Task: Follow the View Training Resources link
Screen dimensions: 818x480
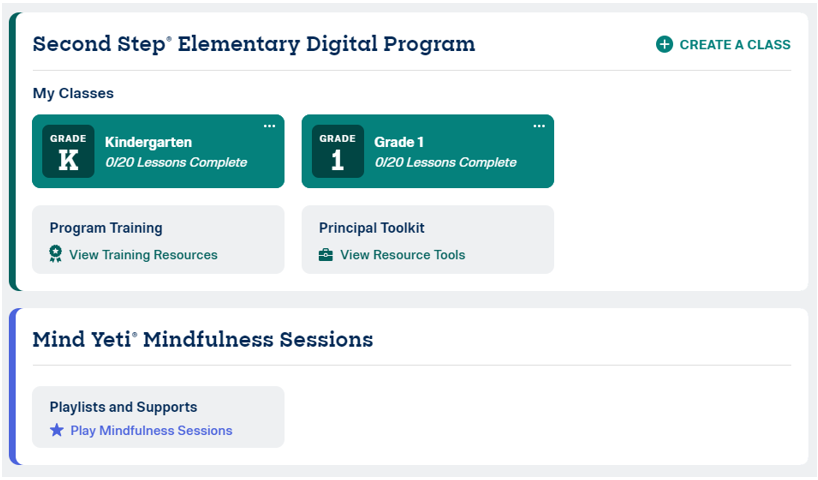Action: [143, 255]
